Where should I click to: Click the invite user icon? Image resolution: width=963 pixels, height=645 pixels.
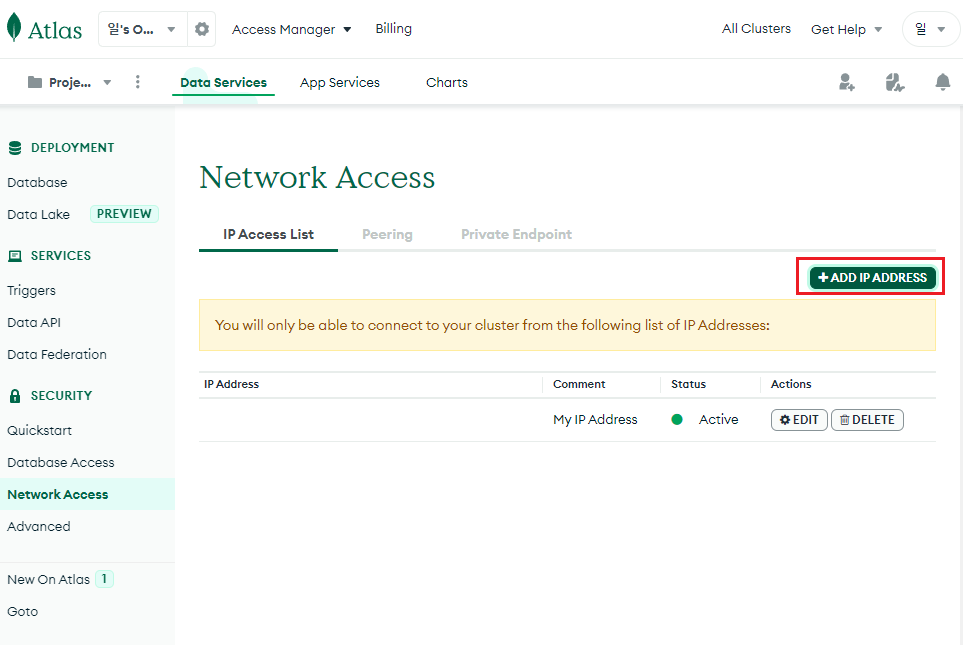pos(847,82)
